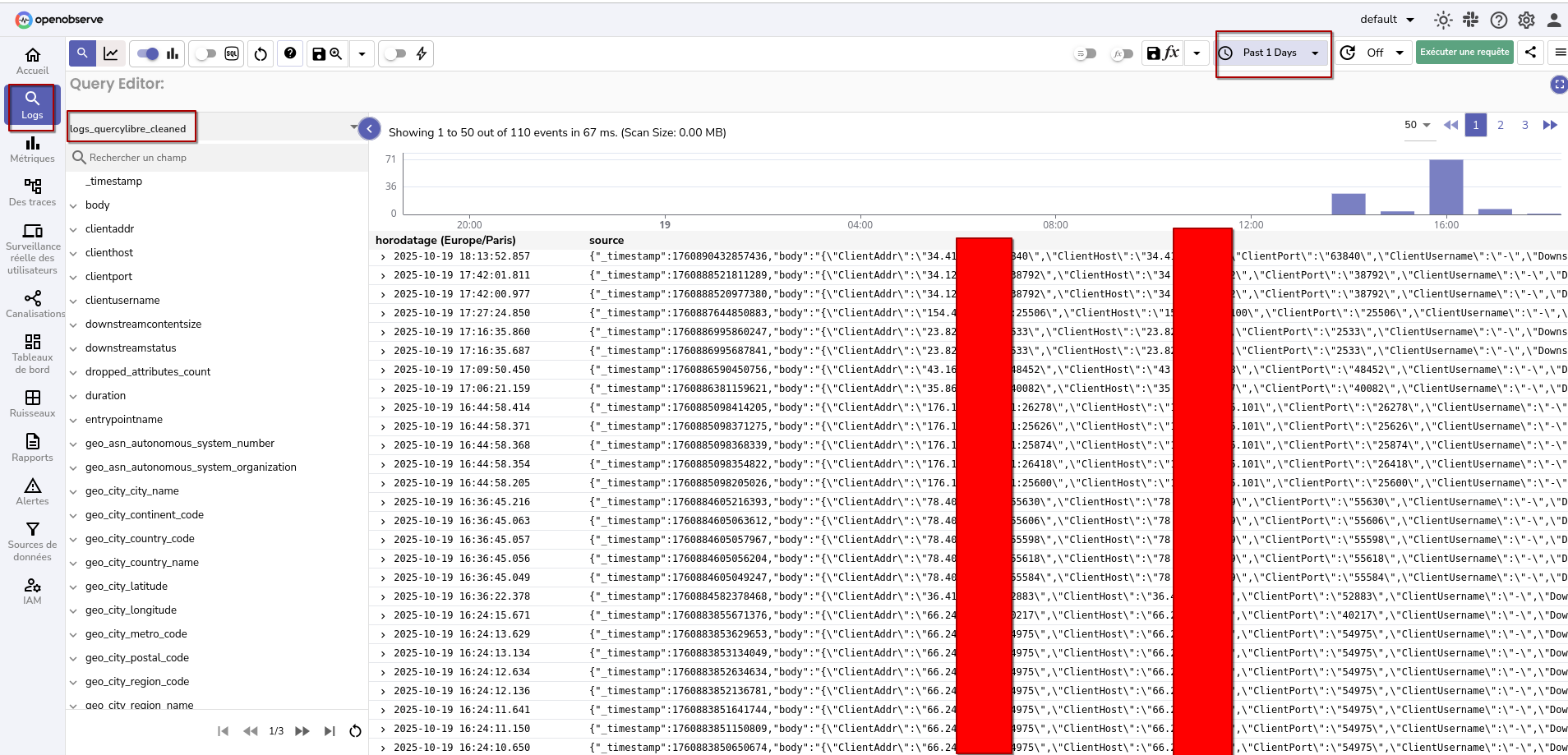Click the Rechercher un champ search field
The image size is (1568, 755).
click(x=218, y=158)
